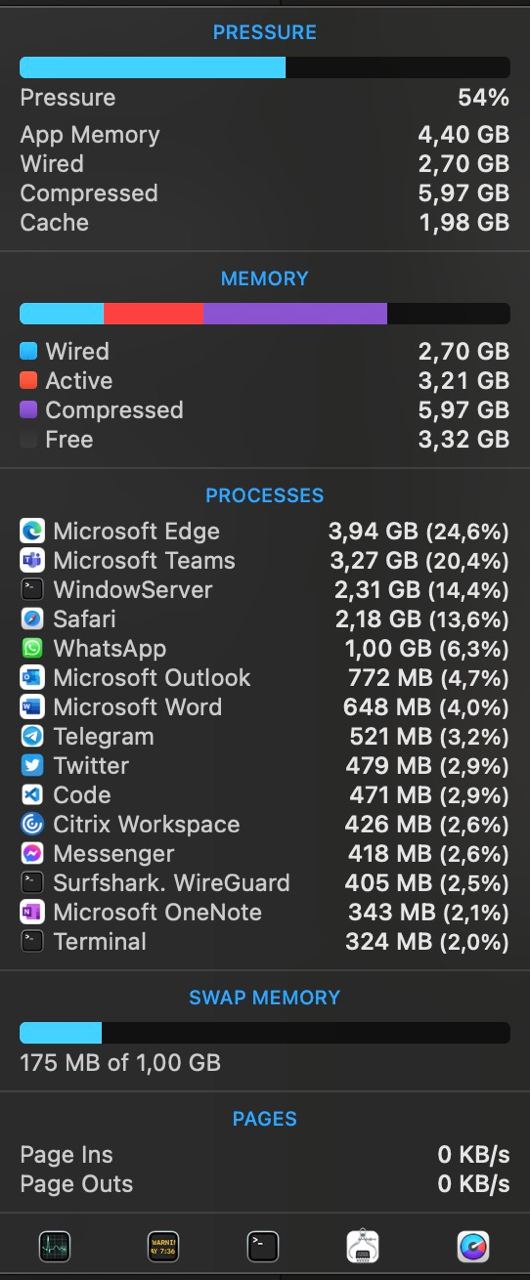Click the purple Compressed segment in memory bar
530x1280 pixels.
click(295, 314)
